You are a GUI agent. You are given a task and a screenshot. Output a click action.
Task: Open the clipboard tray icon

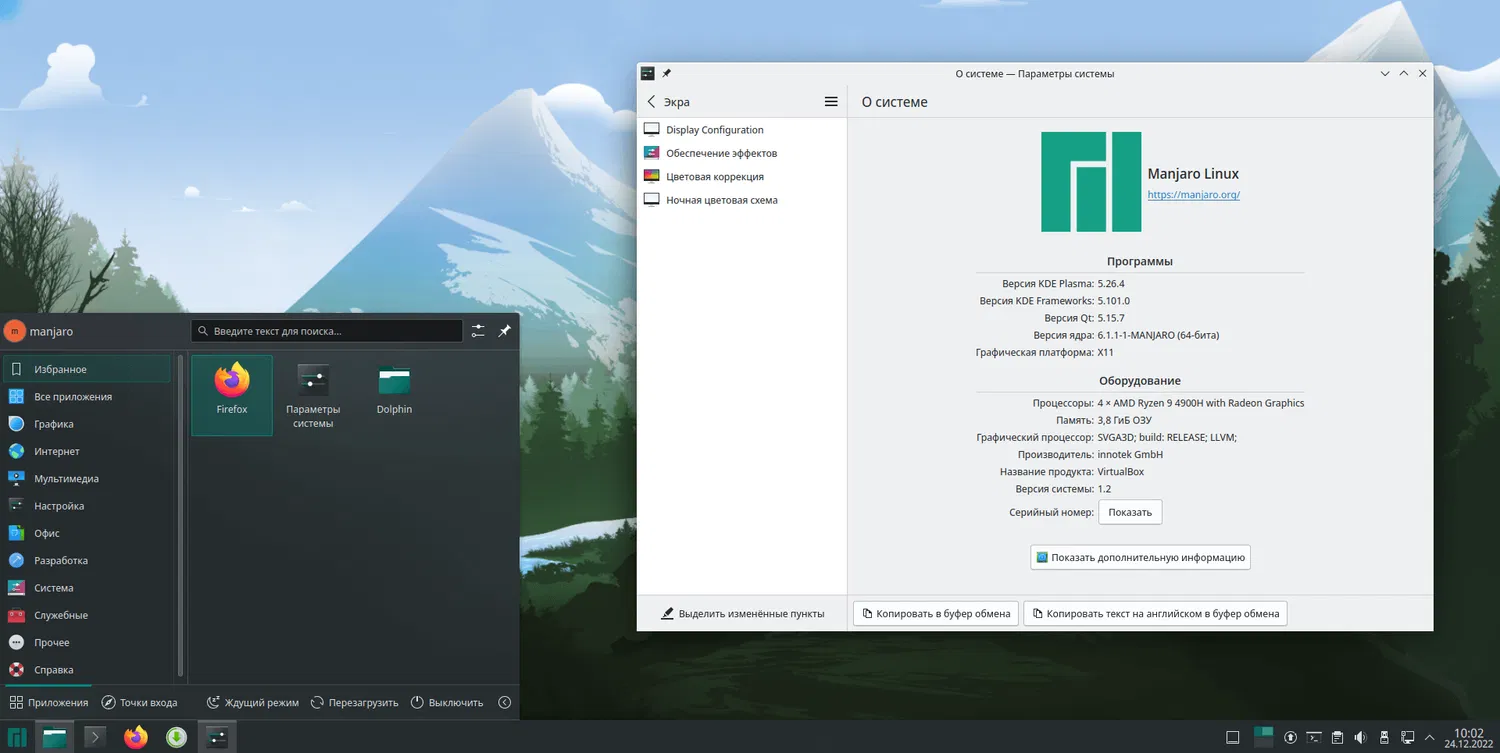click(x=1338, y=738)
